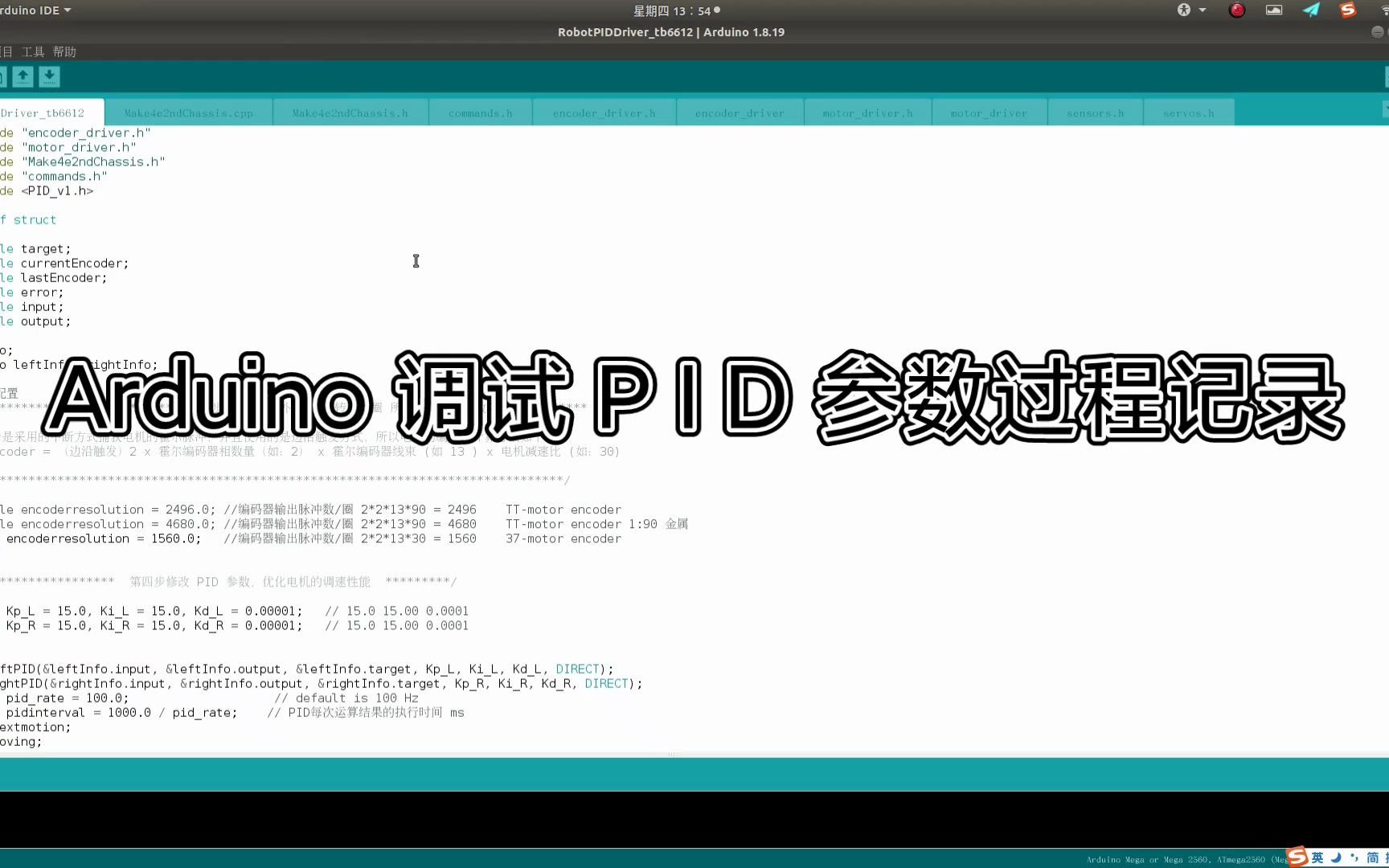Click the red screen recorder tray icon

[1236, 10]
